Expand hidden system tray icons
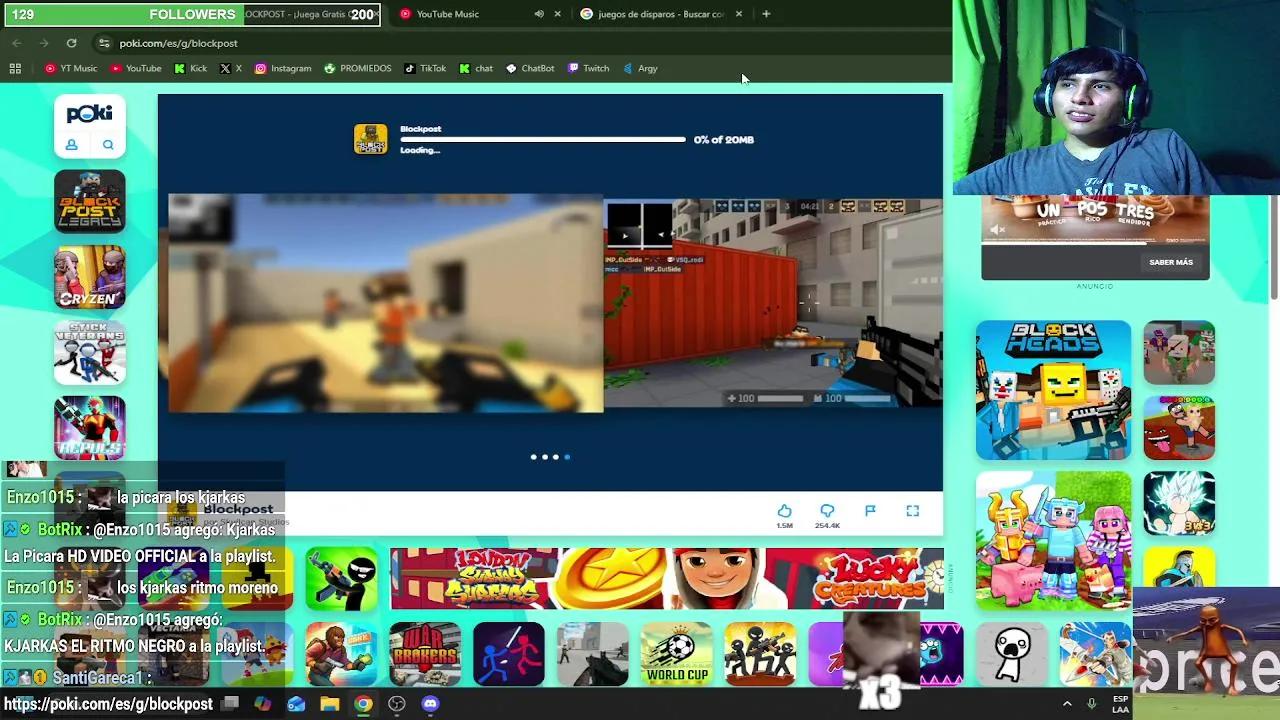 click(1067, 704)
